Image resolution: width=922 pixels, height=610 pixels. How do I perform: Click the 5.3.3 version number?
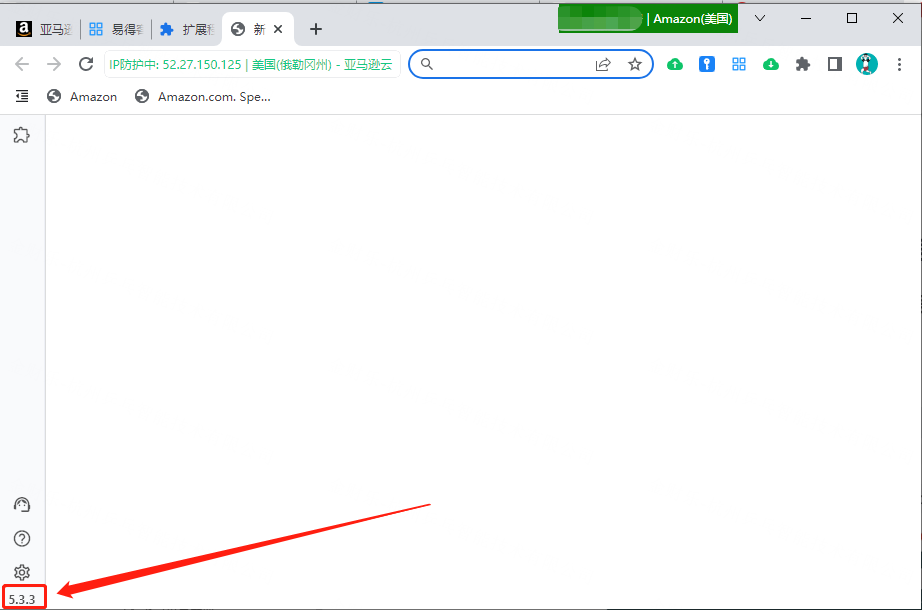(22, 599)
